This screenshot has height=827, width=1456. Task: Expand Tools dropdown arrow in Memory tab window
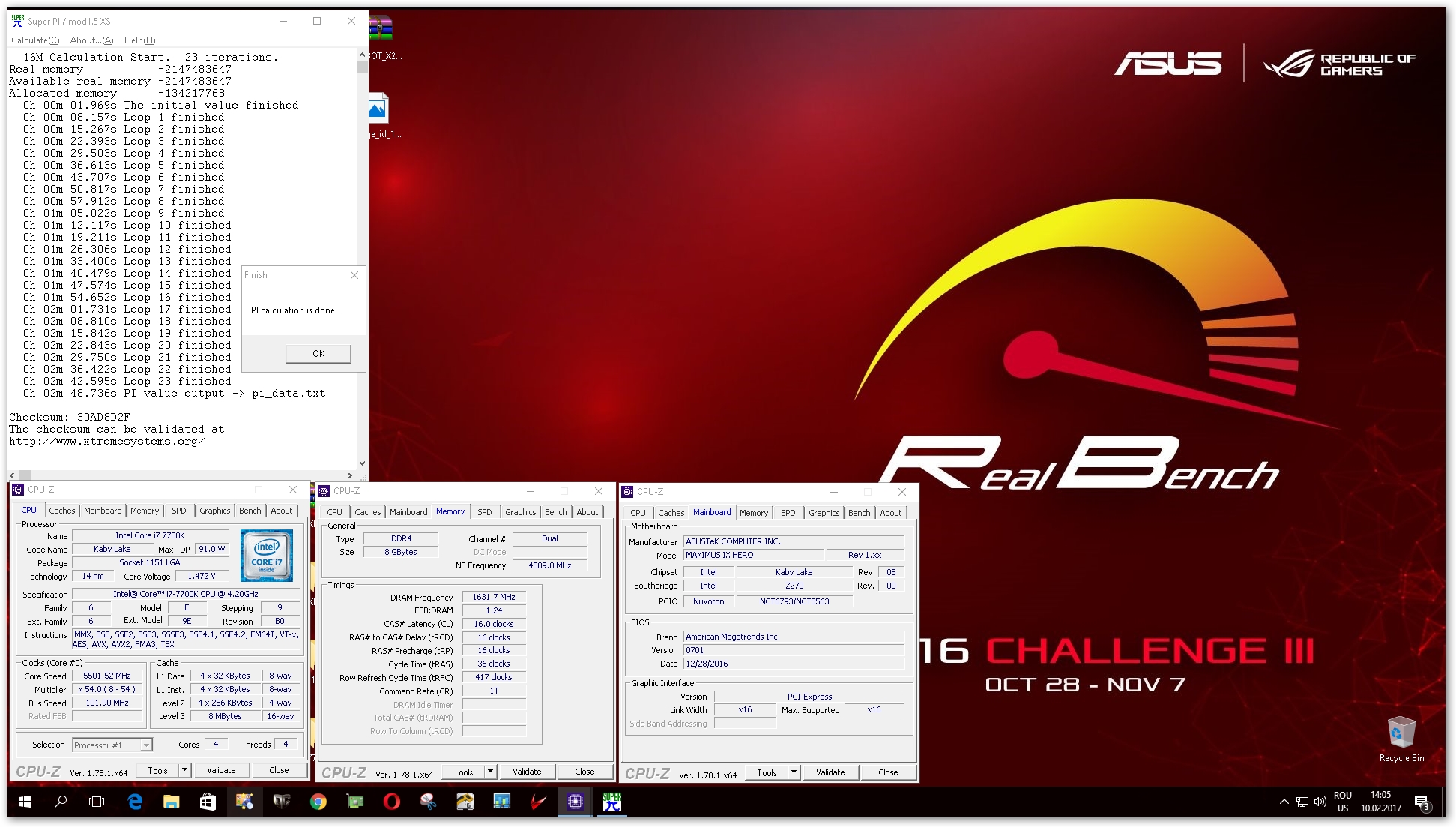click(x=491, y=772)
